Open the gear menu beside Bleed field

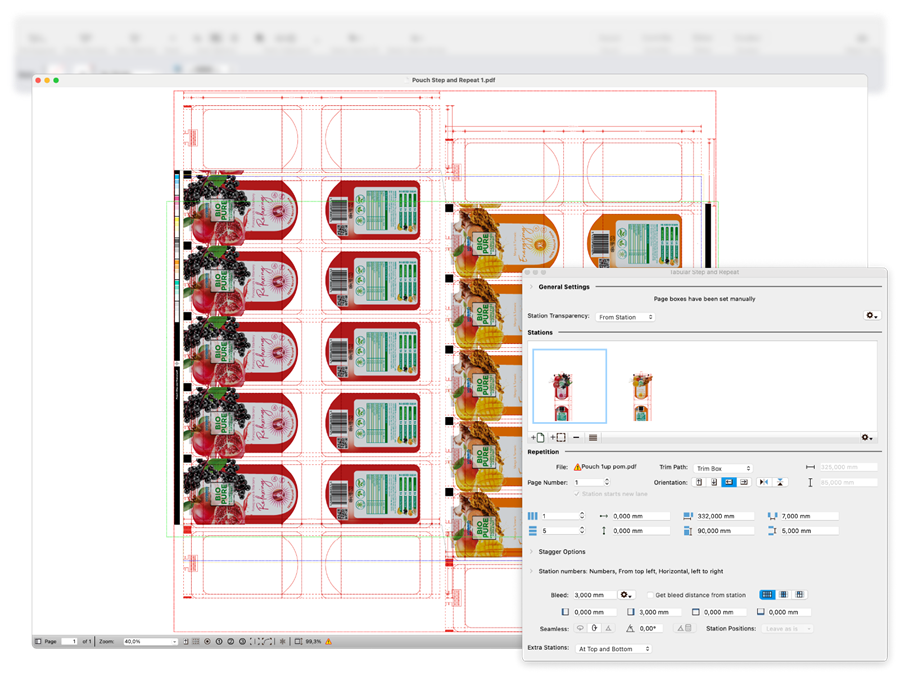point(626,595)
